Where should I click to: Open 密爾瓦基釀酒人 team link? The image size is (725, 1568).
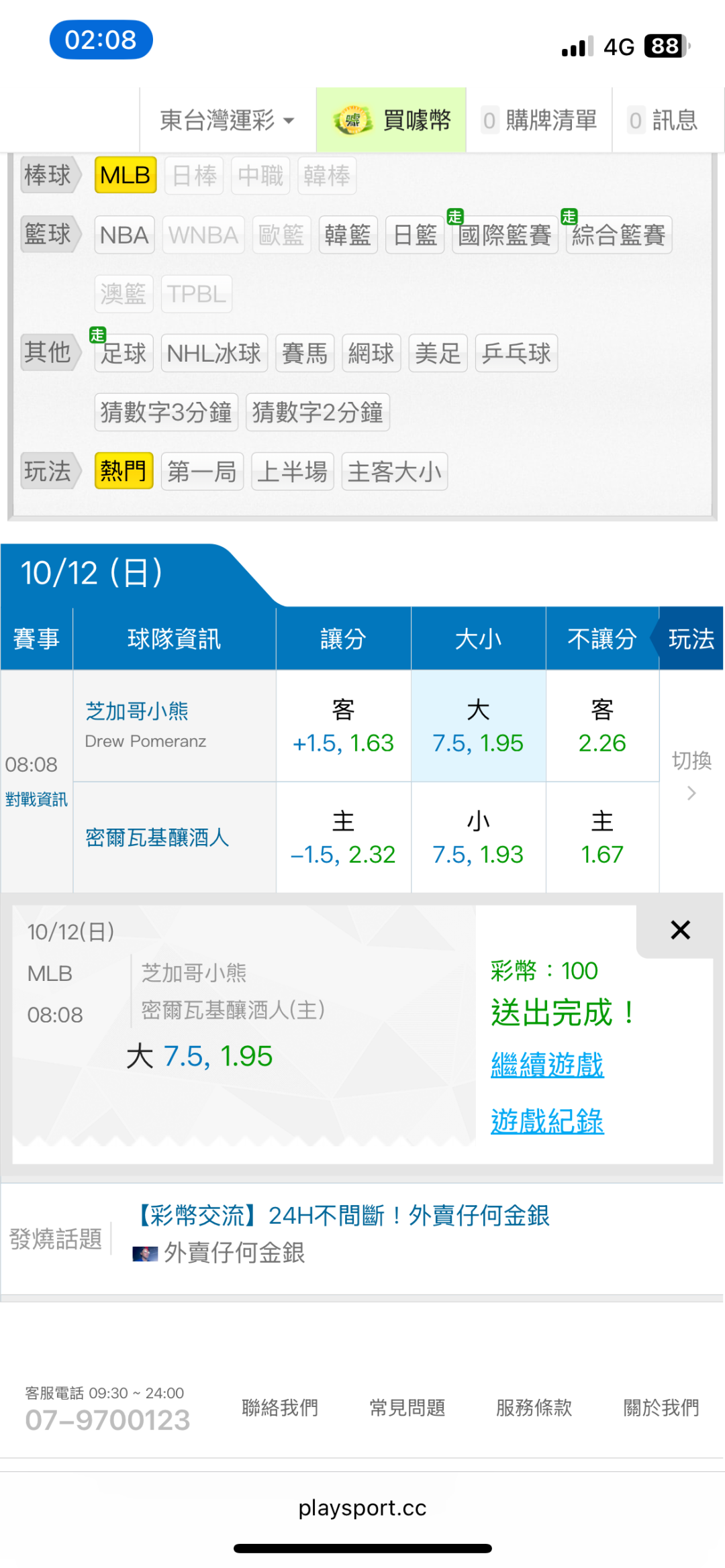[x=157, y=837]
